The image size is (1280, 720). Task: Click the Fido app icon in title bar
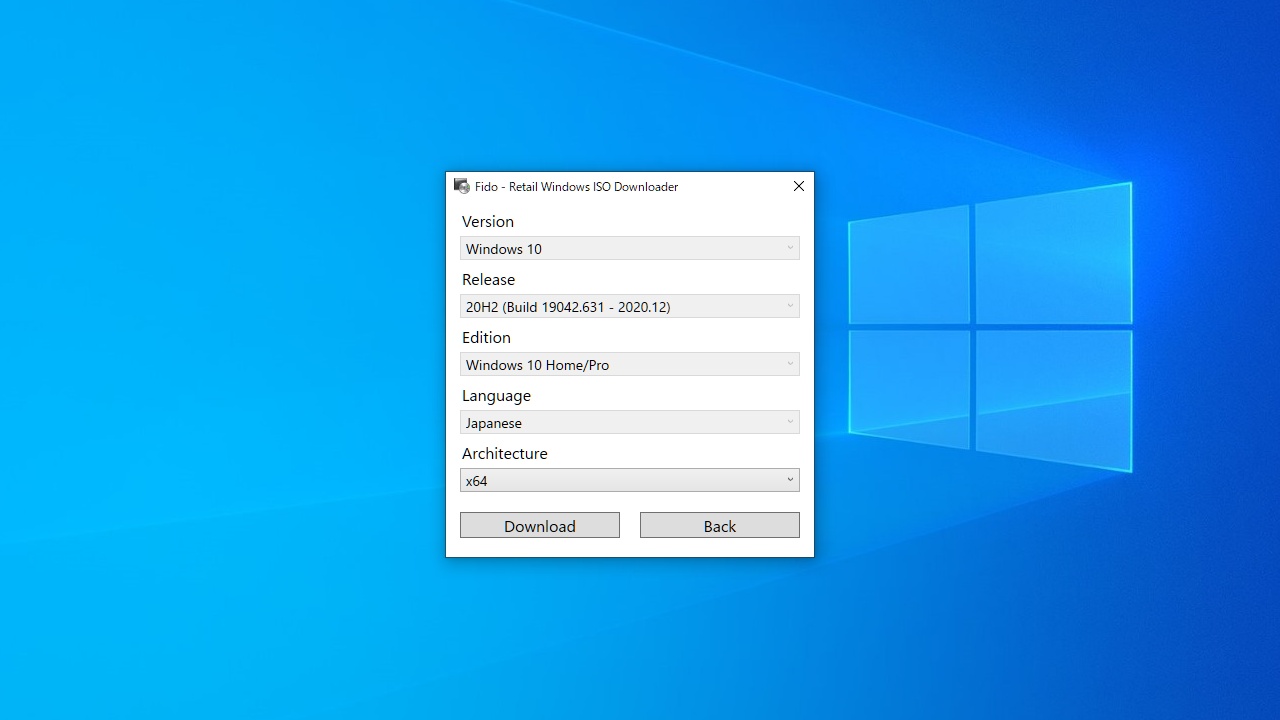click(x=461, y=186)
